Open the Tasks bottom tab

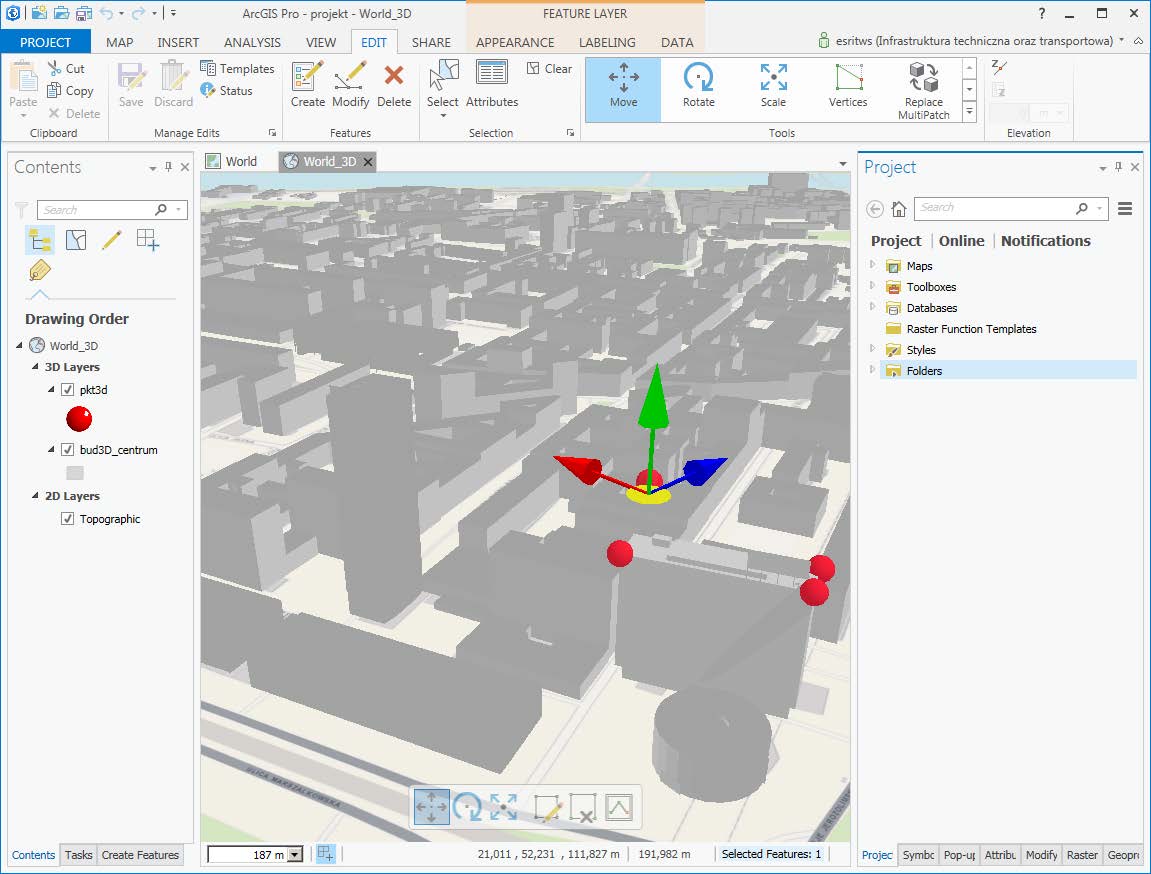pos(78,855)
